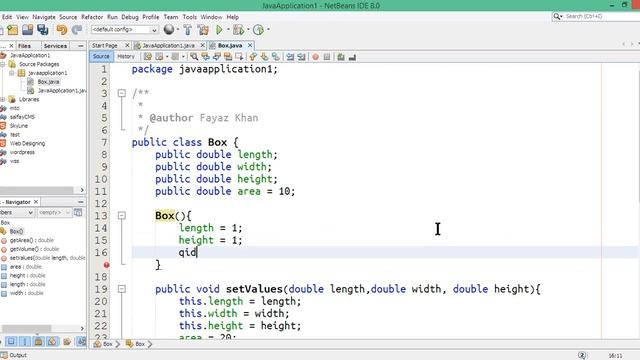Switch to the Services tab
This screenshot has width=640, height=360.
(x=55, y=46)
